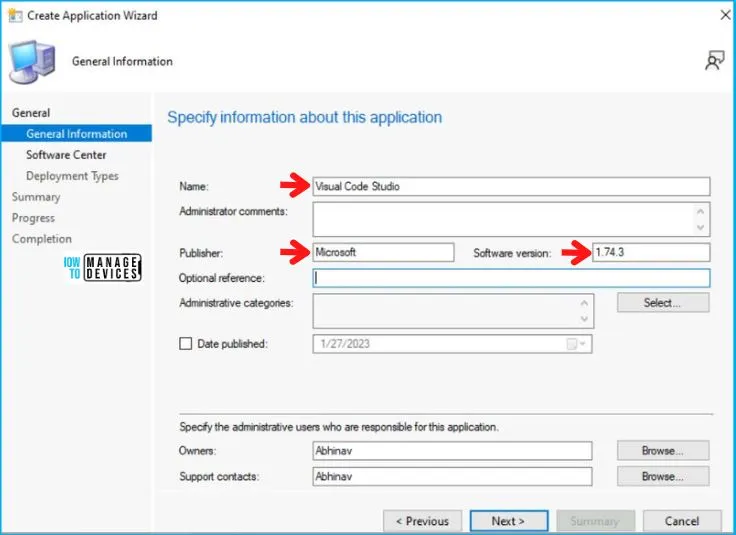Click into the Administrator comments text area
The image size is (736, 535).
511,219
